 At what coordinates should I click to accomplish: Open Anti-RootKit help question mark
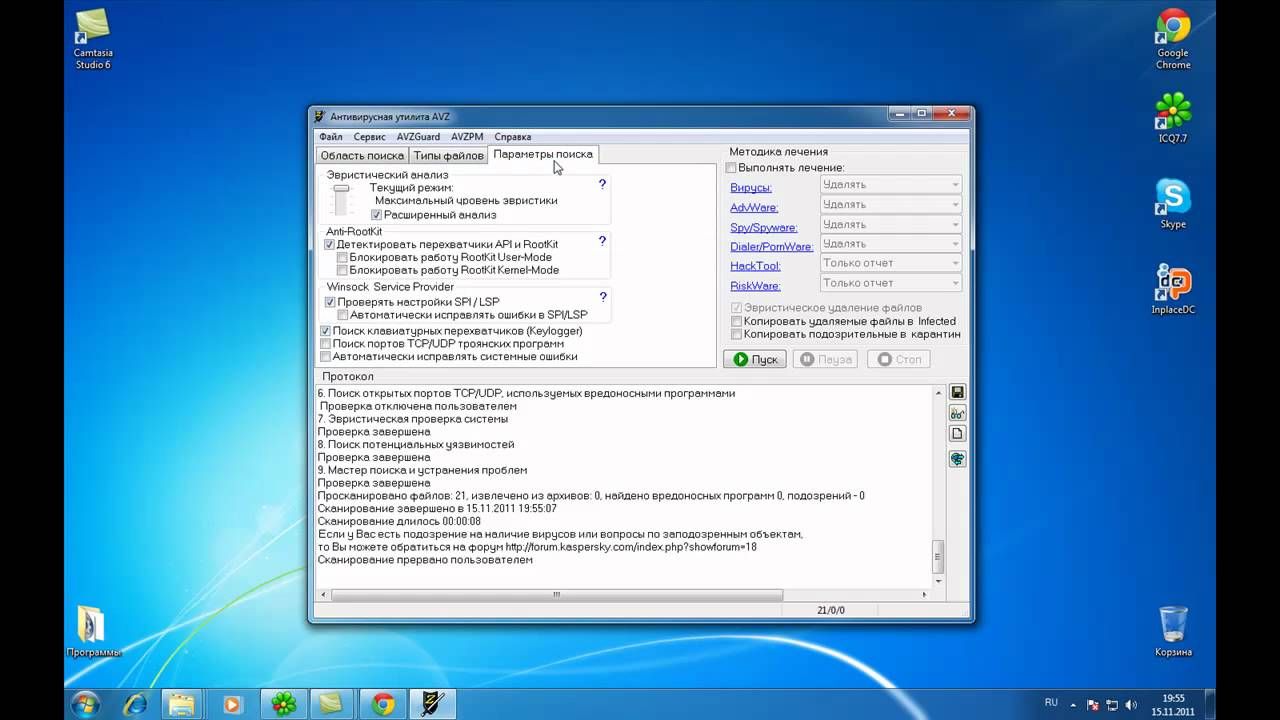(602, 241)
